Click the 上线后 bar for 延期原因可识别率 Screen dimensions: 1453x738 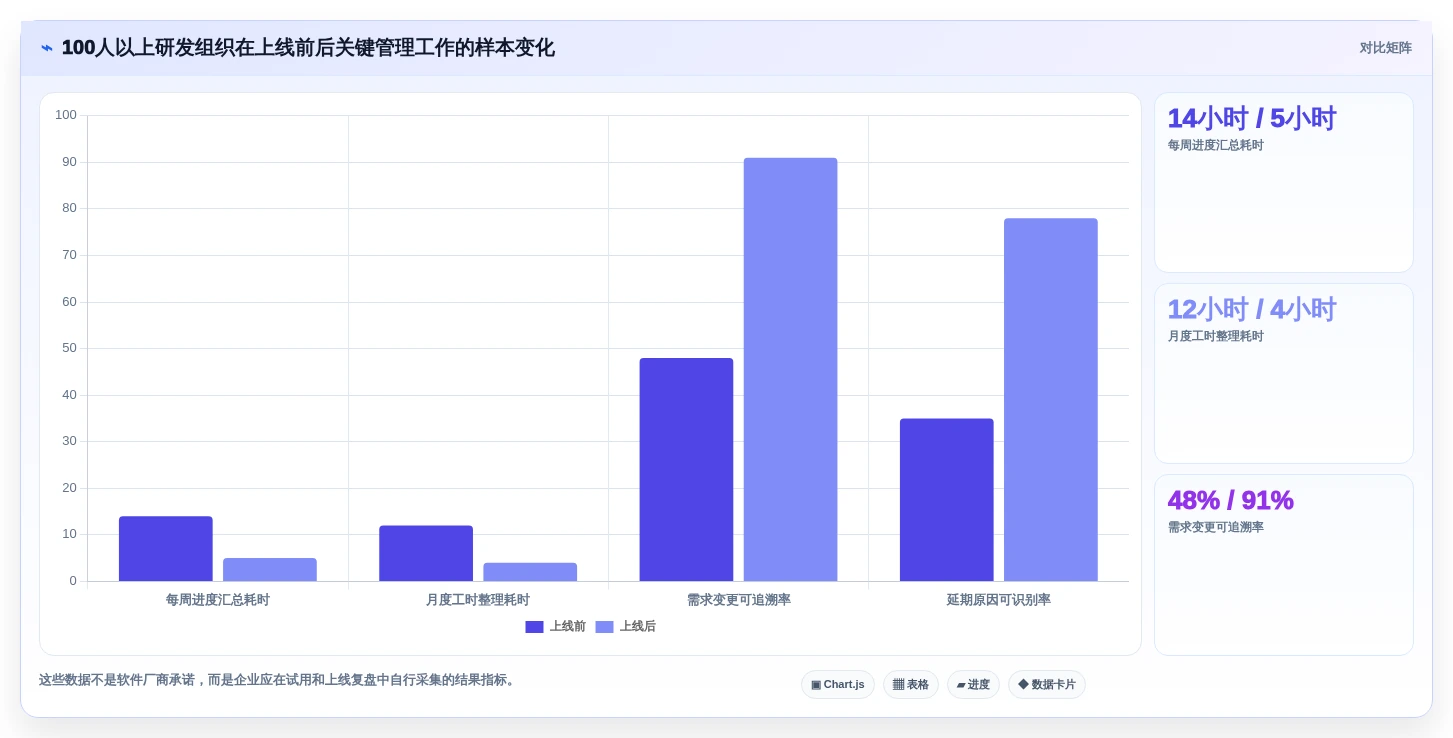pyautogui.click(x=1051, y=400)
